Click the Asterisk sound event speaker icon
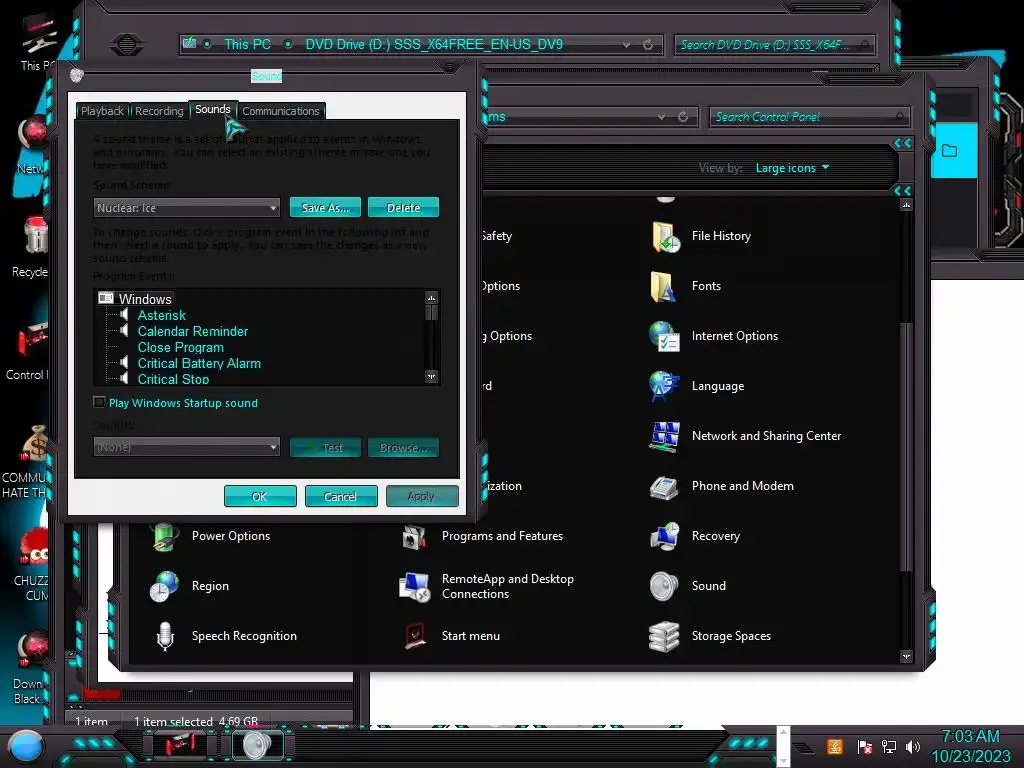This screenshot has width=1024, height=768. [x=124, y=315]
